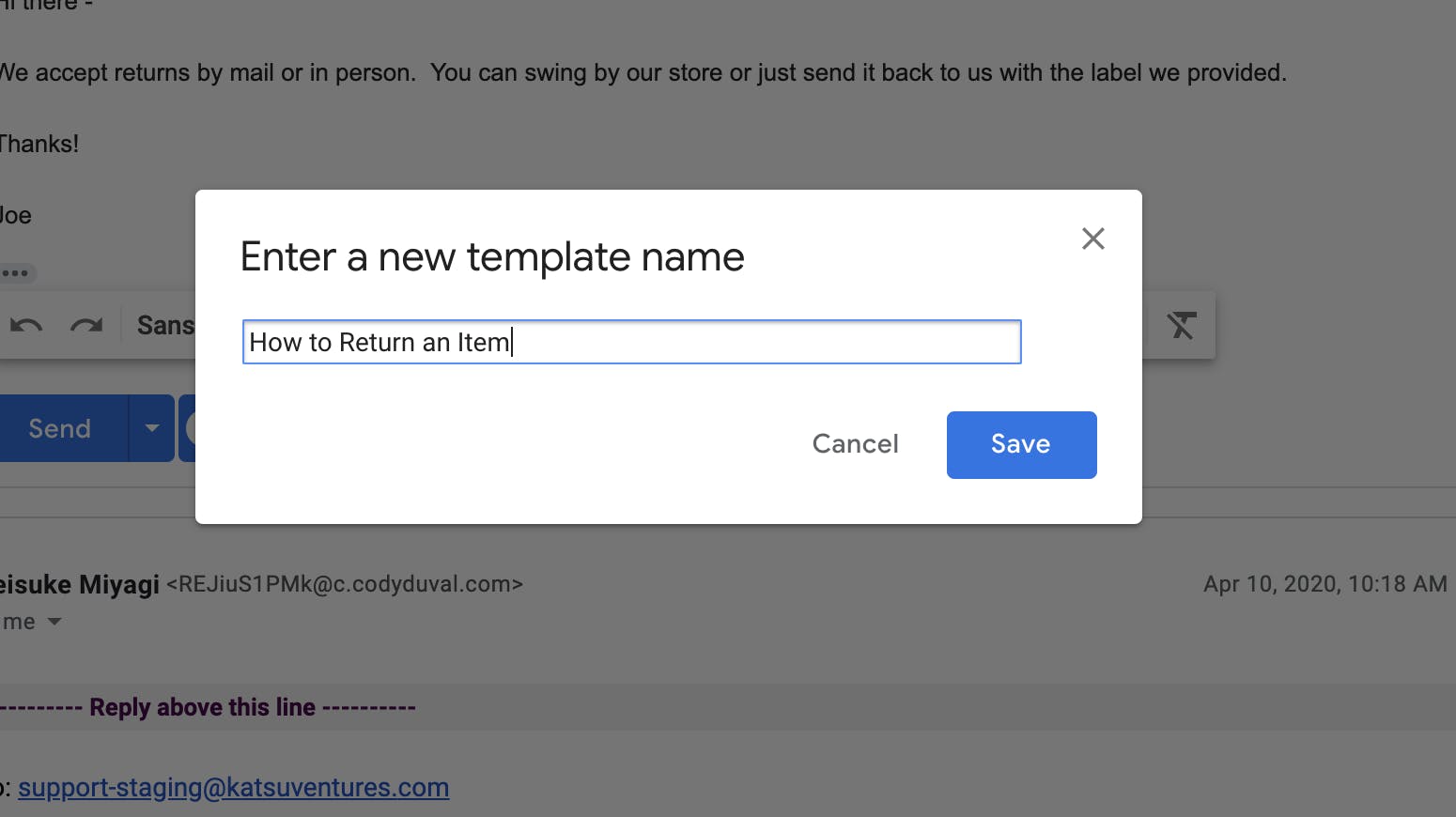
Task: Click the 'Enter a new template name' heading
Action: (491, 256)
